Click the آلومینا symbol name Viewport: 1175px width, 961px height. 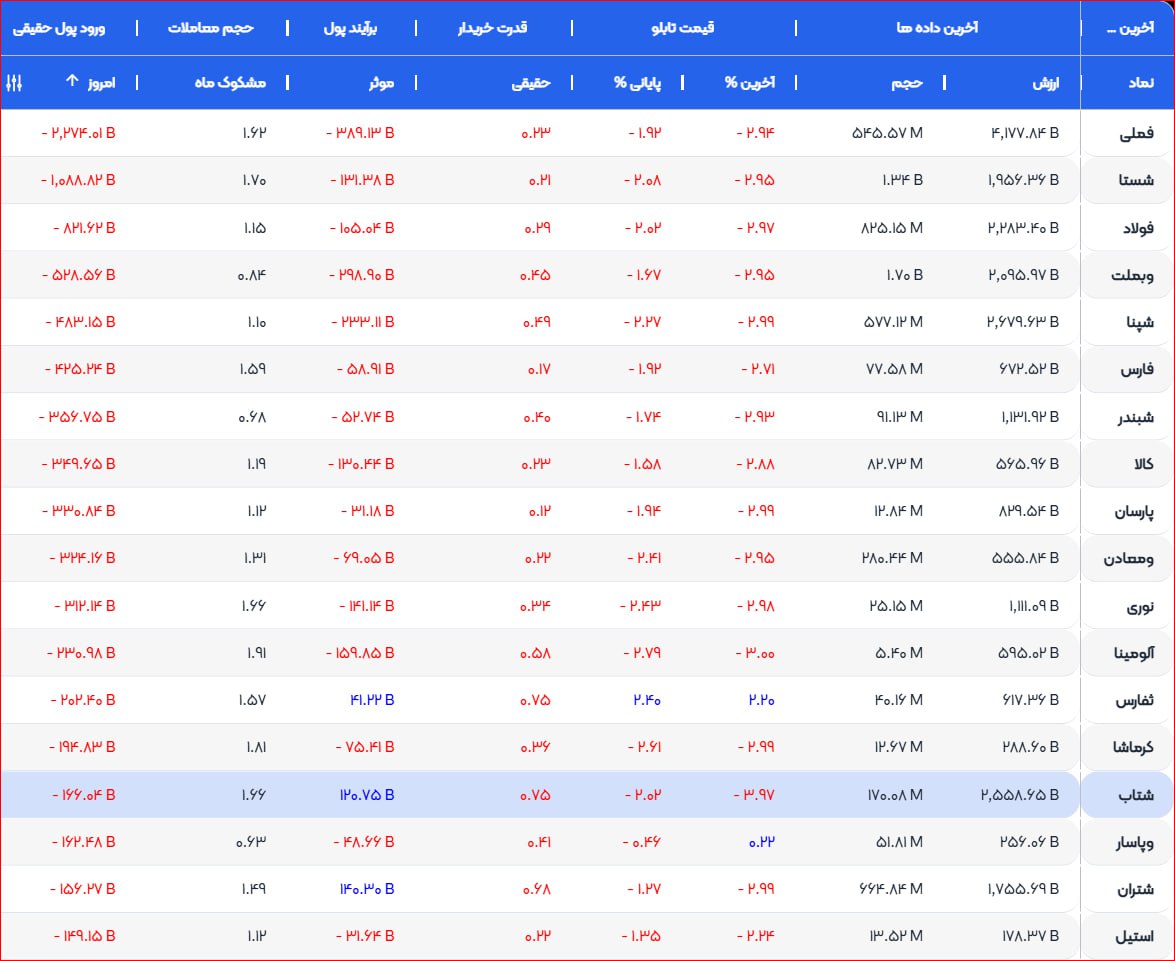1131,654
